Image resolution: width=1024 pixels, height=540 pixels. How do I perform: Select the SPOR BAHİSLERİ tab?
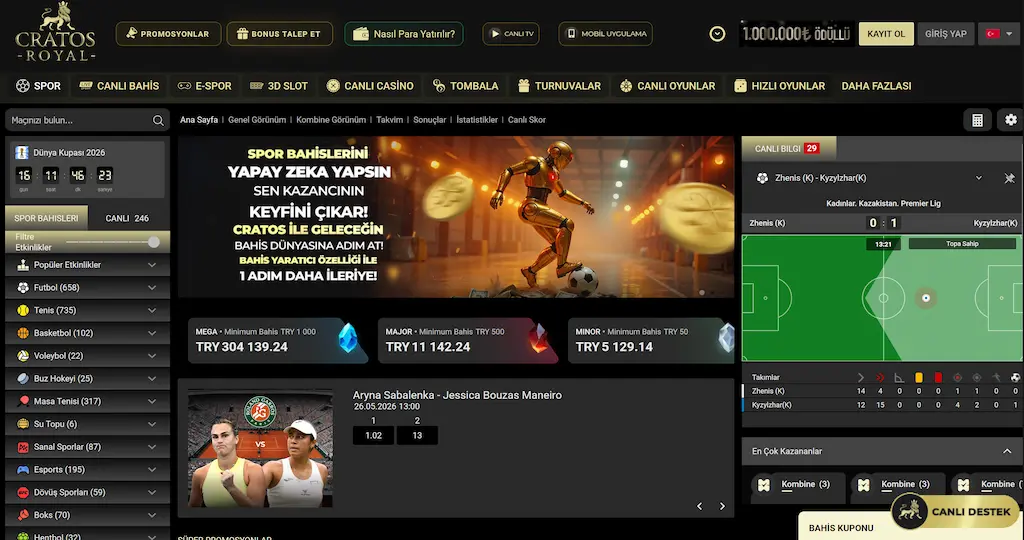tap(46, 218)
